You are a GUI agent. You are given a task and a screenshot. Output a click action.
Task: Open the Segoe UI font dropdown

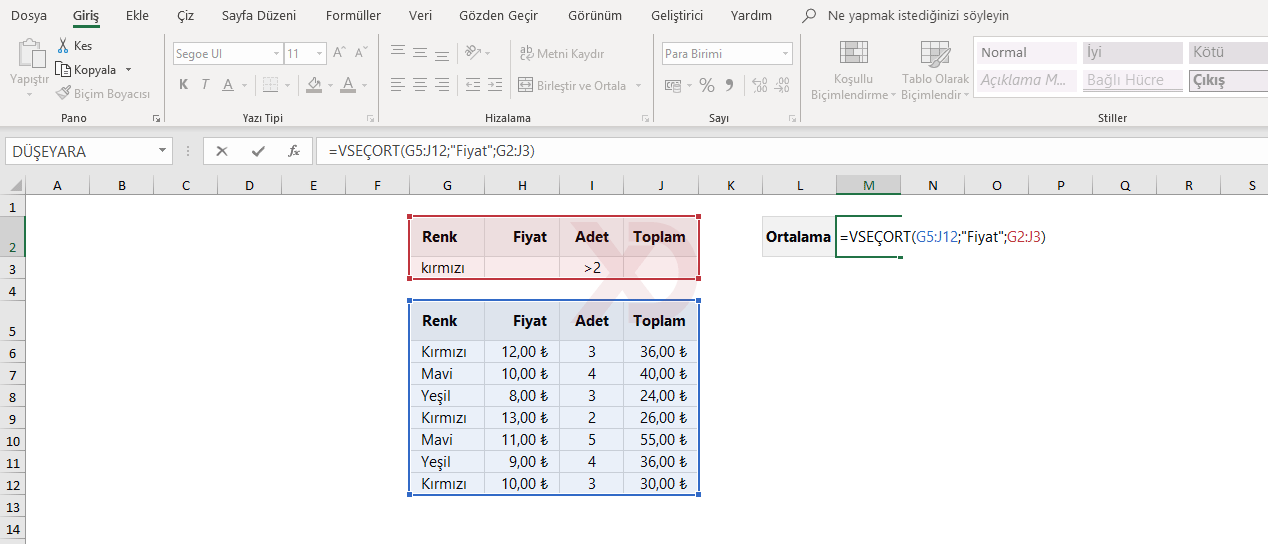click(x=276, y=54)
